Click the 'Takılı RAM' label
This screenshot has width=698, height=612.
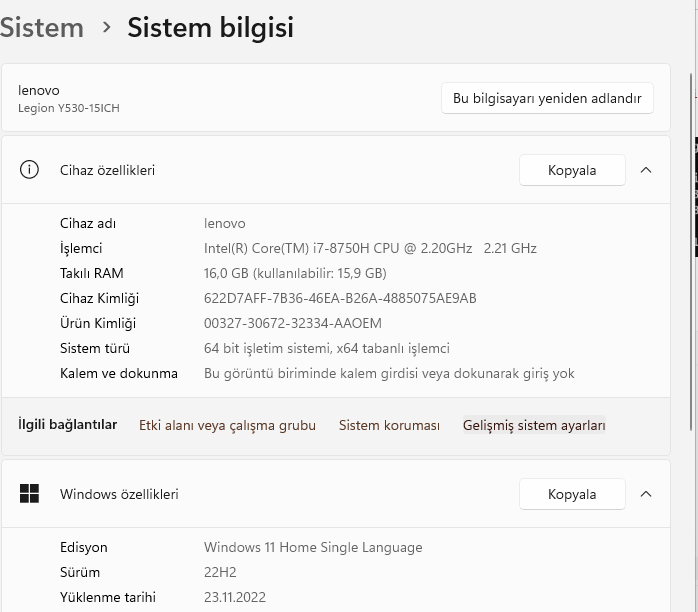[x=92, y=273]
